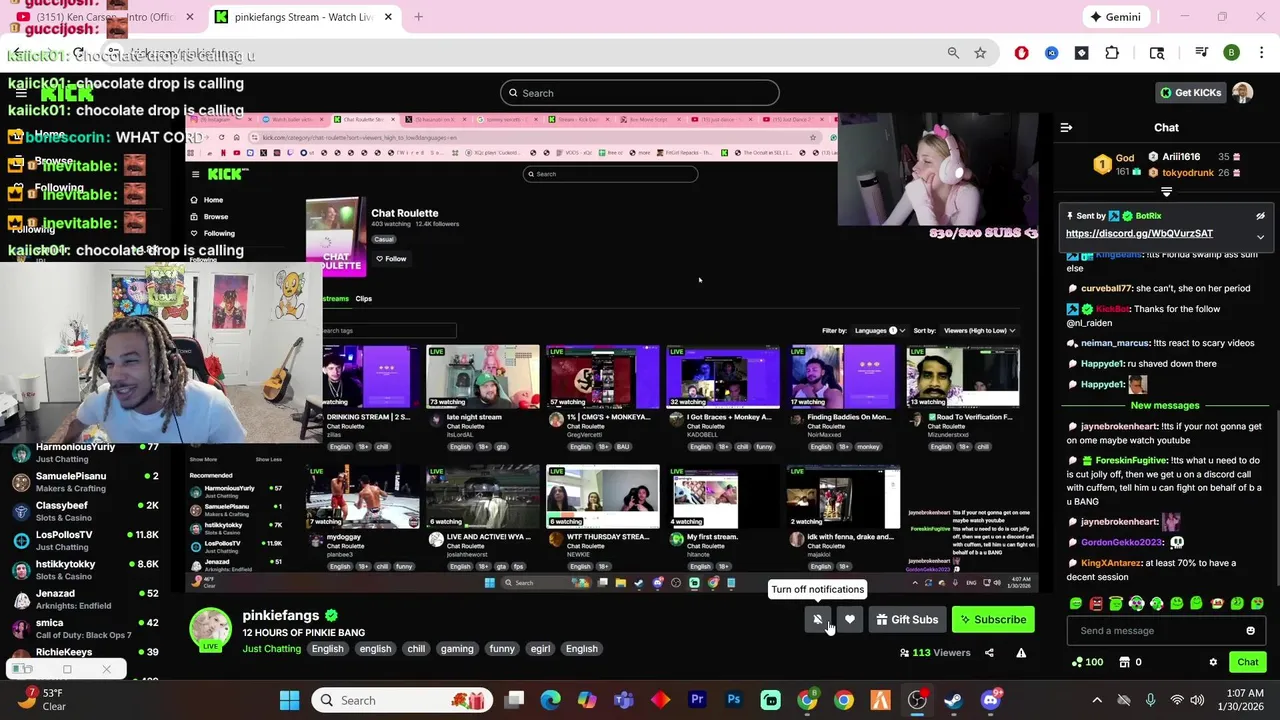This screenshot has height=720, width=1280.
Task: Open Microsoft Teams from the taskbar
Action: click(x=624, y=701)
